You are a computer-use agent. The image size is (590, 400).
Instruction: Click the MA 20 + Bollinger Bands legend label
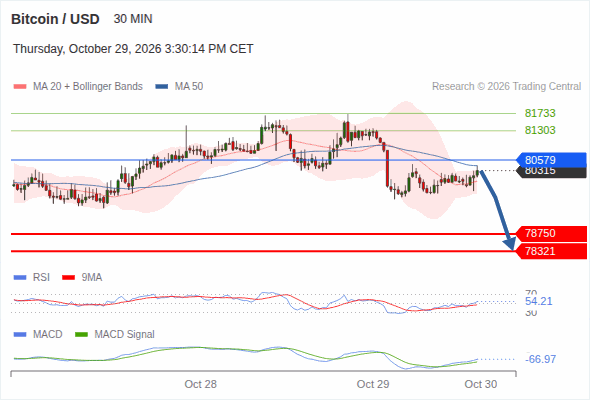pyautogui.click(x=88, y=87)
